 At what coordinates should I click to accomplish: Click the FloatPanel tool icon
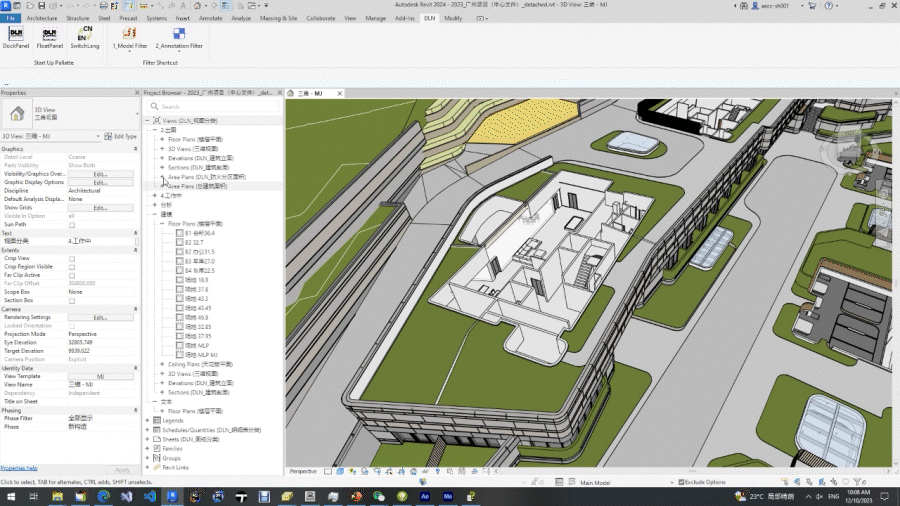(x=49, y=35)
